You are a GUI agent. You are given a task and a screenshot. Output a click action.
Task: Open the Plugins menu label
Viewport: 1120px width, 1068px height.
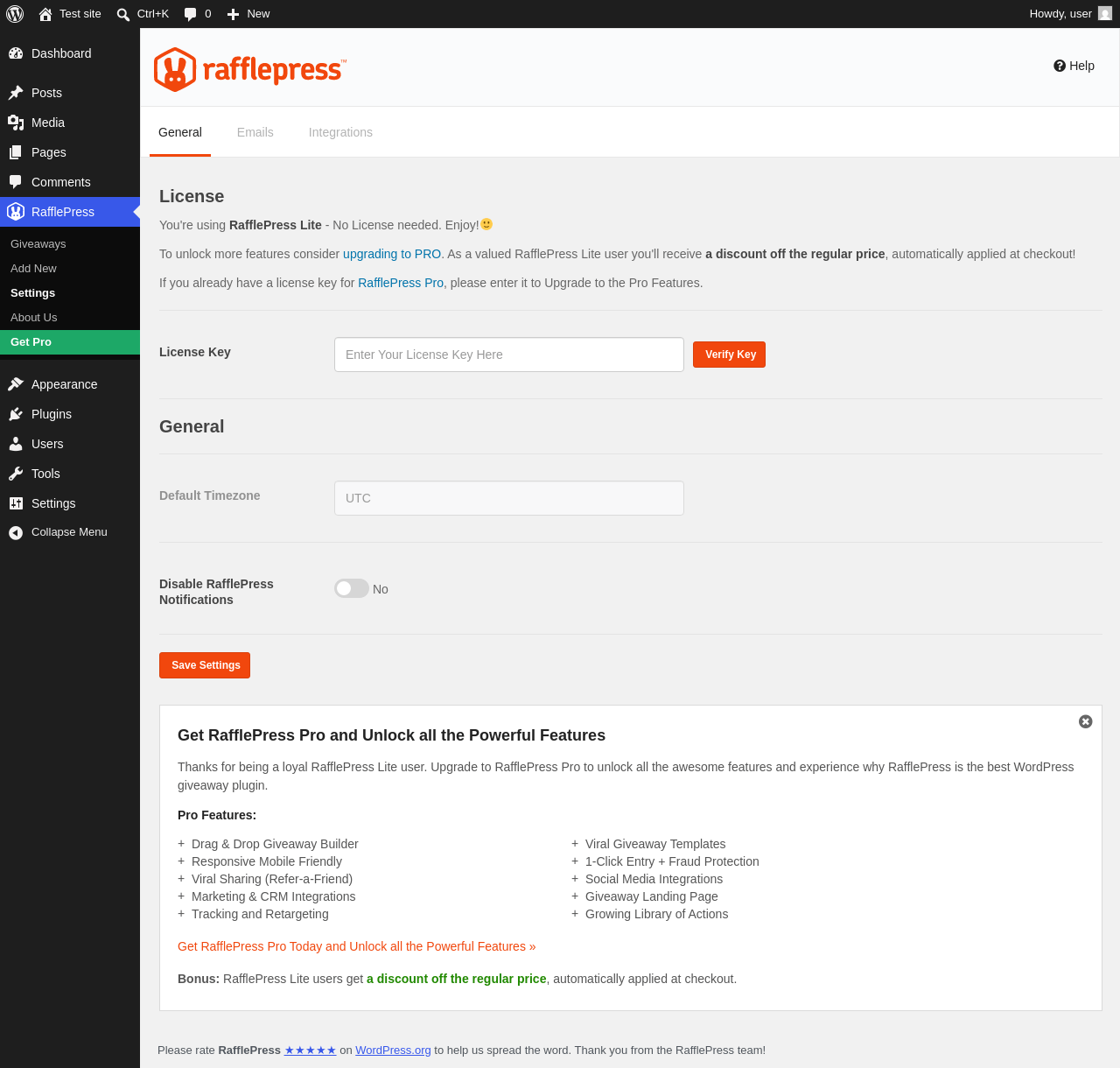tap(52, 414)
